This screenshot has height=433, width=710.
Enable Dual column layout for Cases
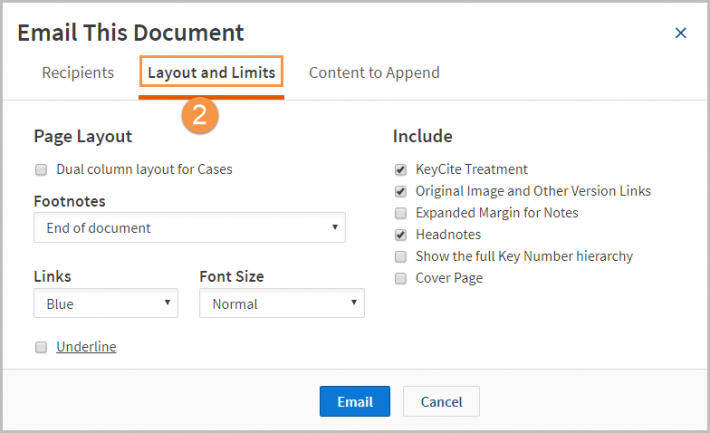(41, 170)
